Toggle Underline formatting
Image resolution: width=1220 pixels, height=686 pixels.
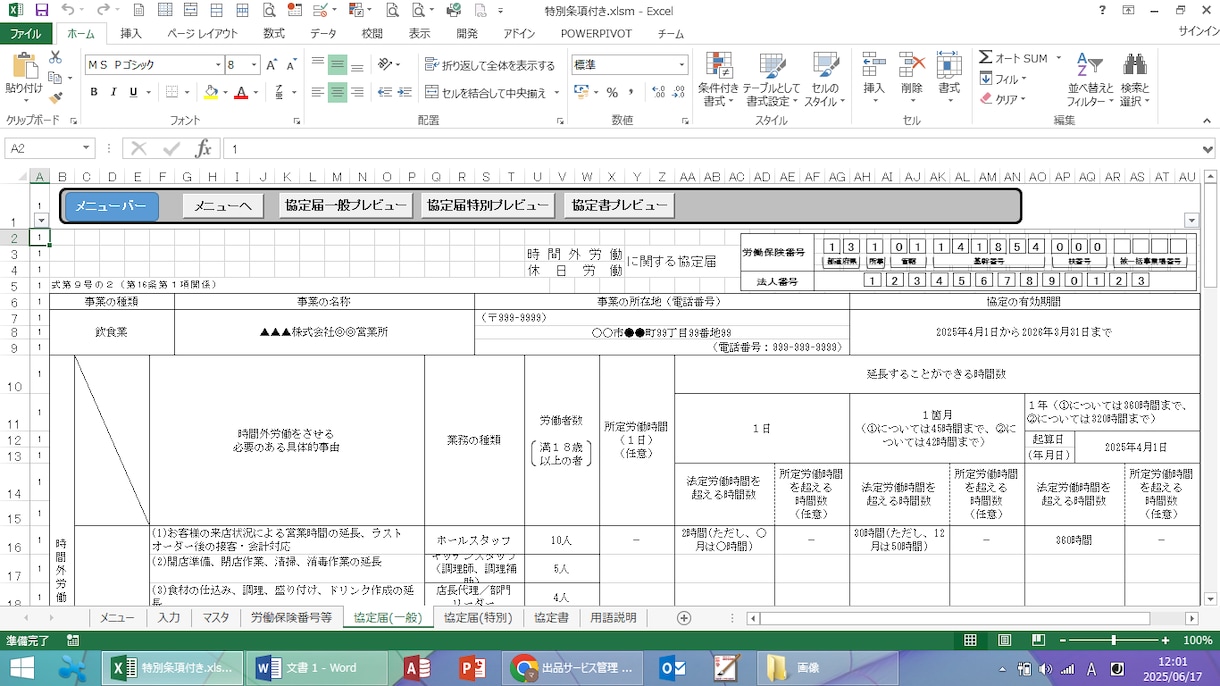pyautogui.click(x=133, y=93)
